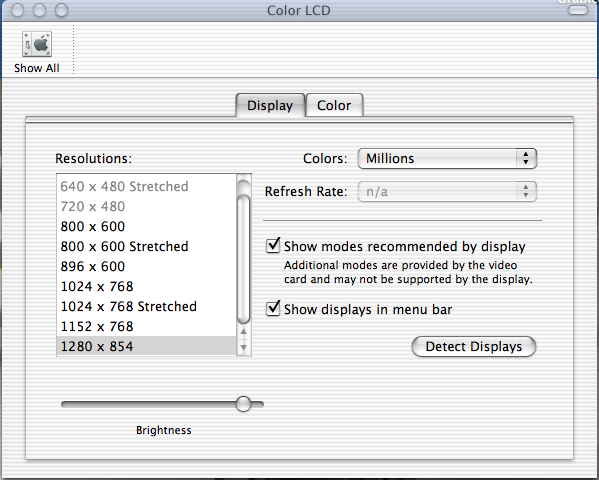Click scroll up arrow in Resolutions list
Image resolution: width=599 pixels, height=480 pixels.
click(243, 332)
